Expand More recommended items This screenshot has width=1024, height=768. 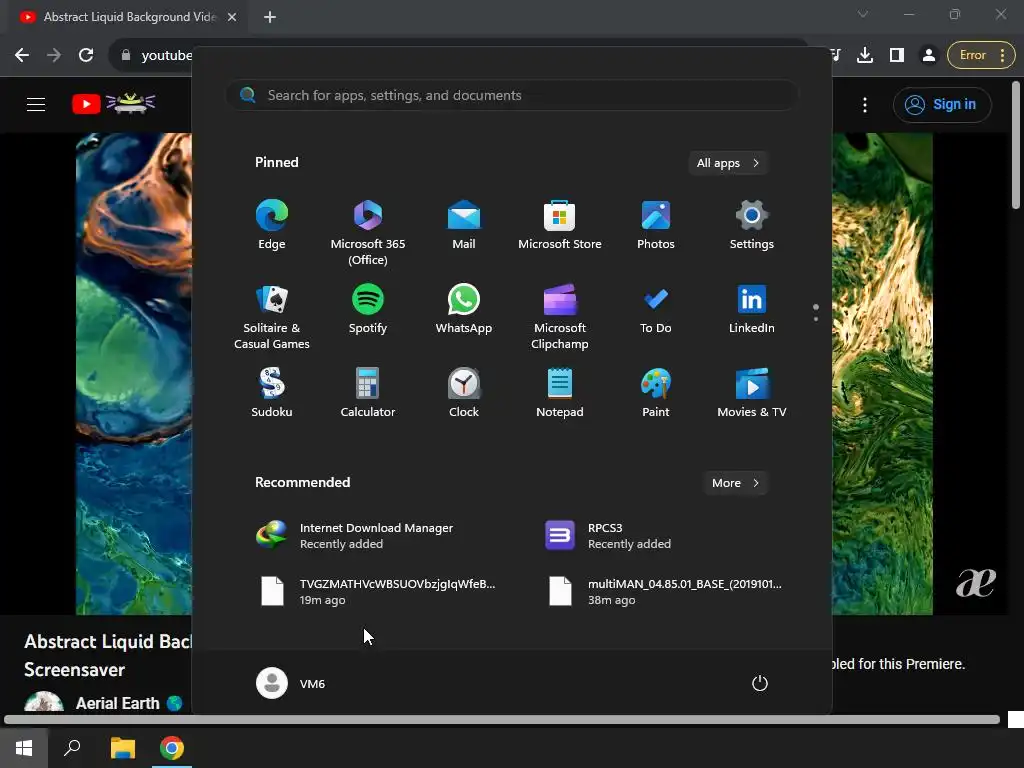[735, 483]
